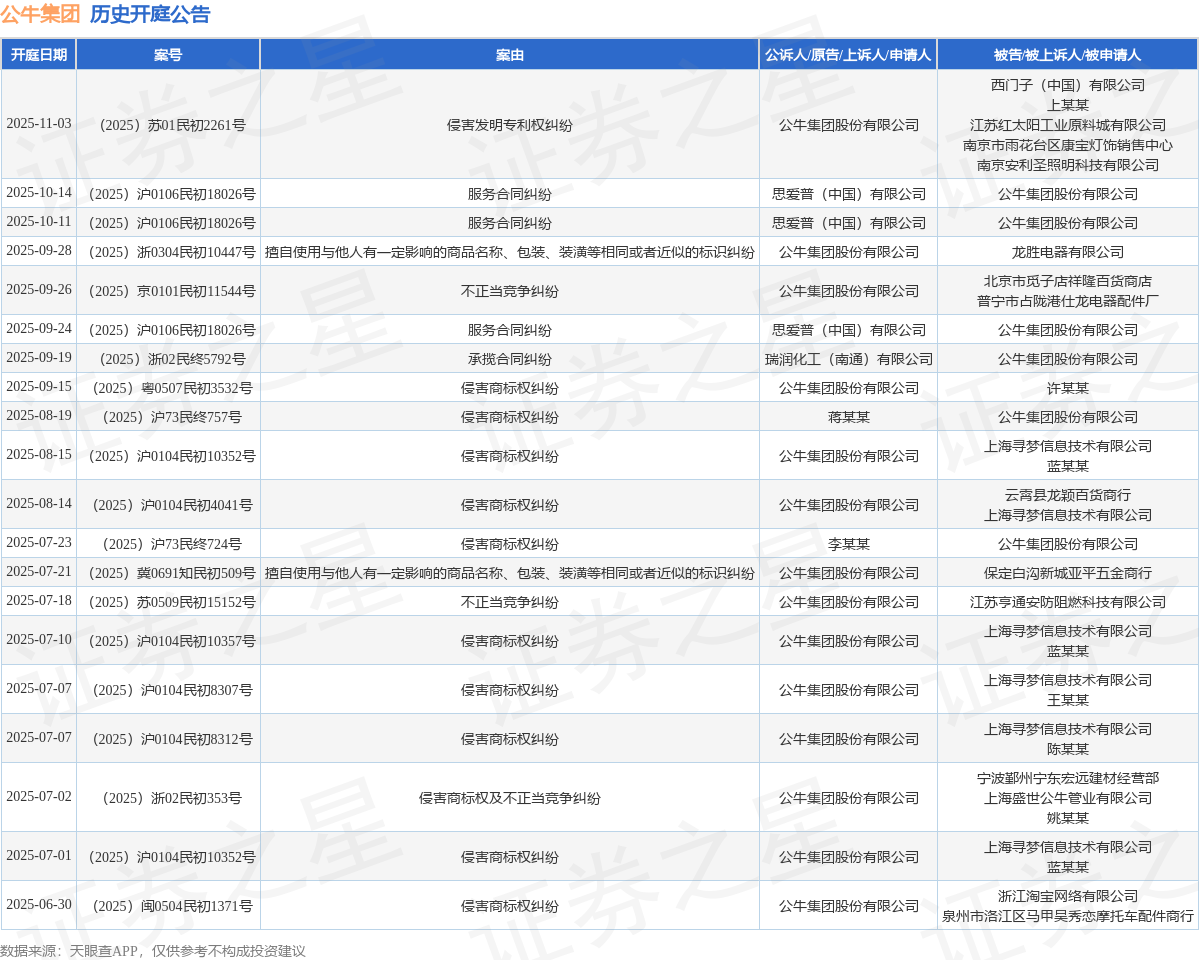
Task: Click defendant 云霄县龙颖百货商行
Action: coord(1067,495)
